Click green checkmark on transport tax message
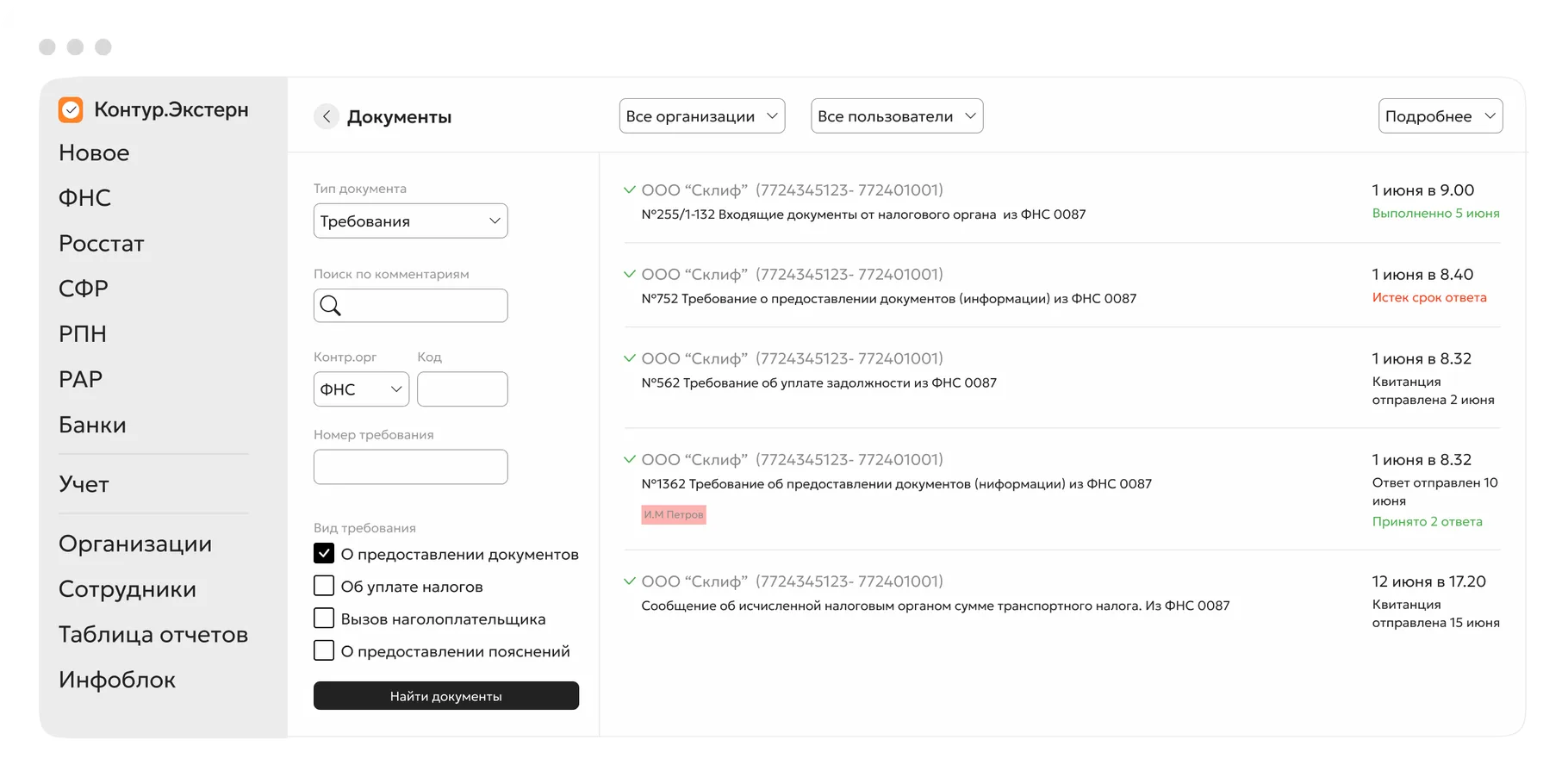The height and width of the screenshot is (777, 1568). pyautogui.click(x=630, y=581)
